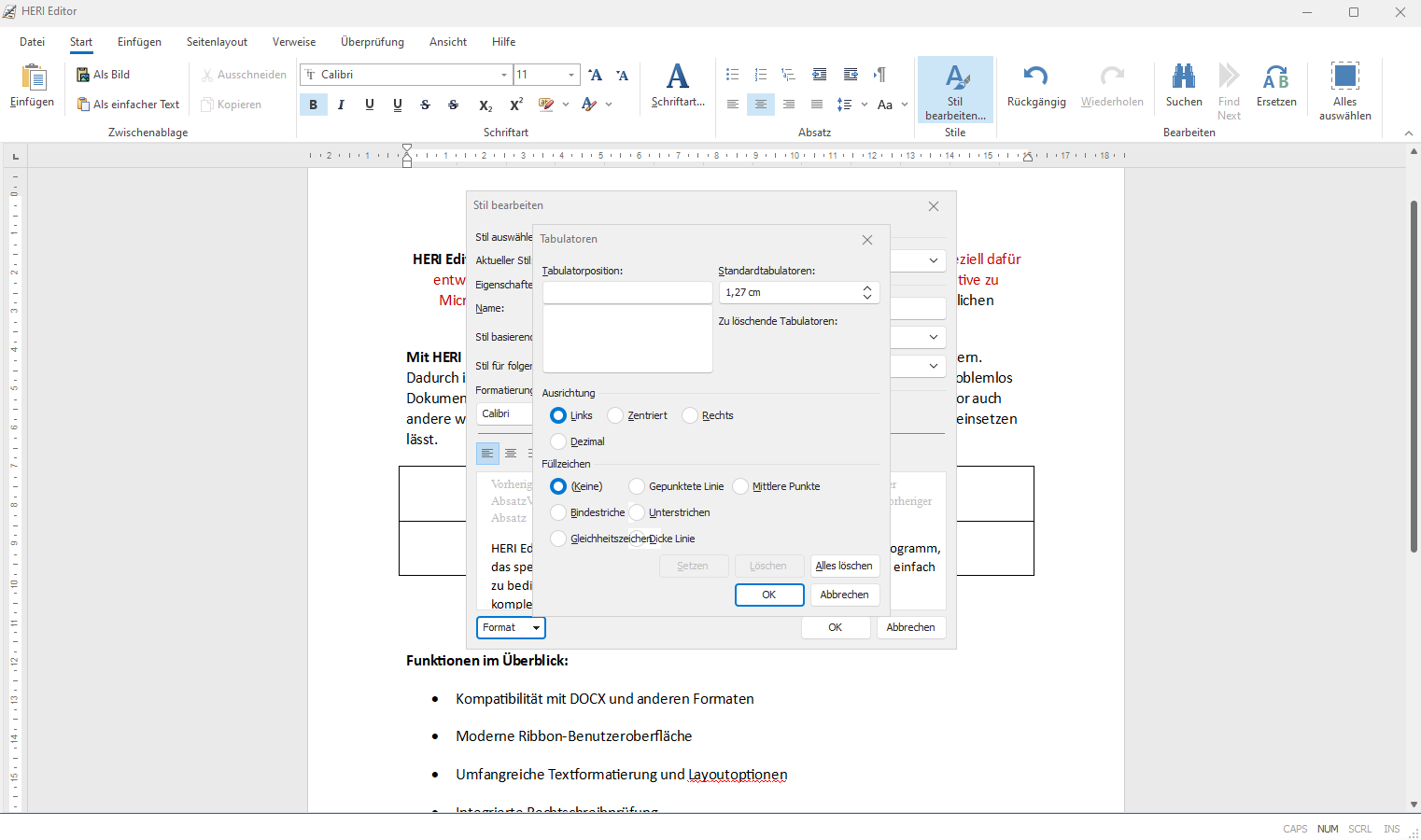Switch to the Verweise tab

pos(294,42)
